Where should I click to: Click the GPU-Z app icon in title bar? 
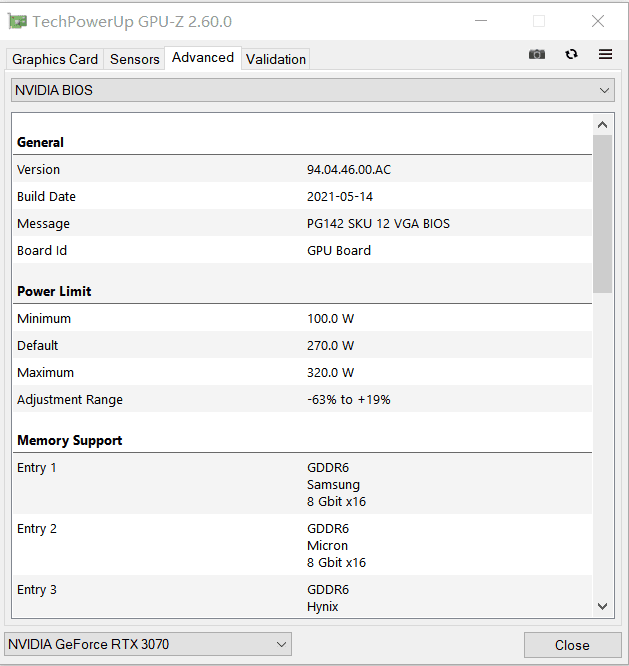(17, 21)
